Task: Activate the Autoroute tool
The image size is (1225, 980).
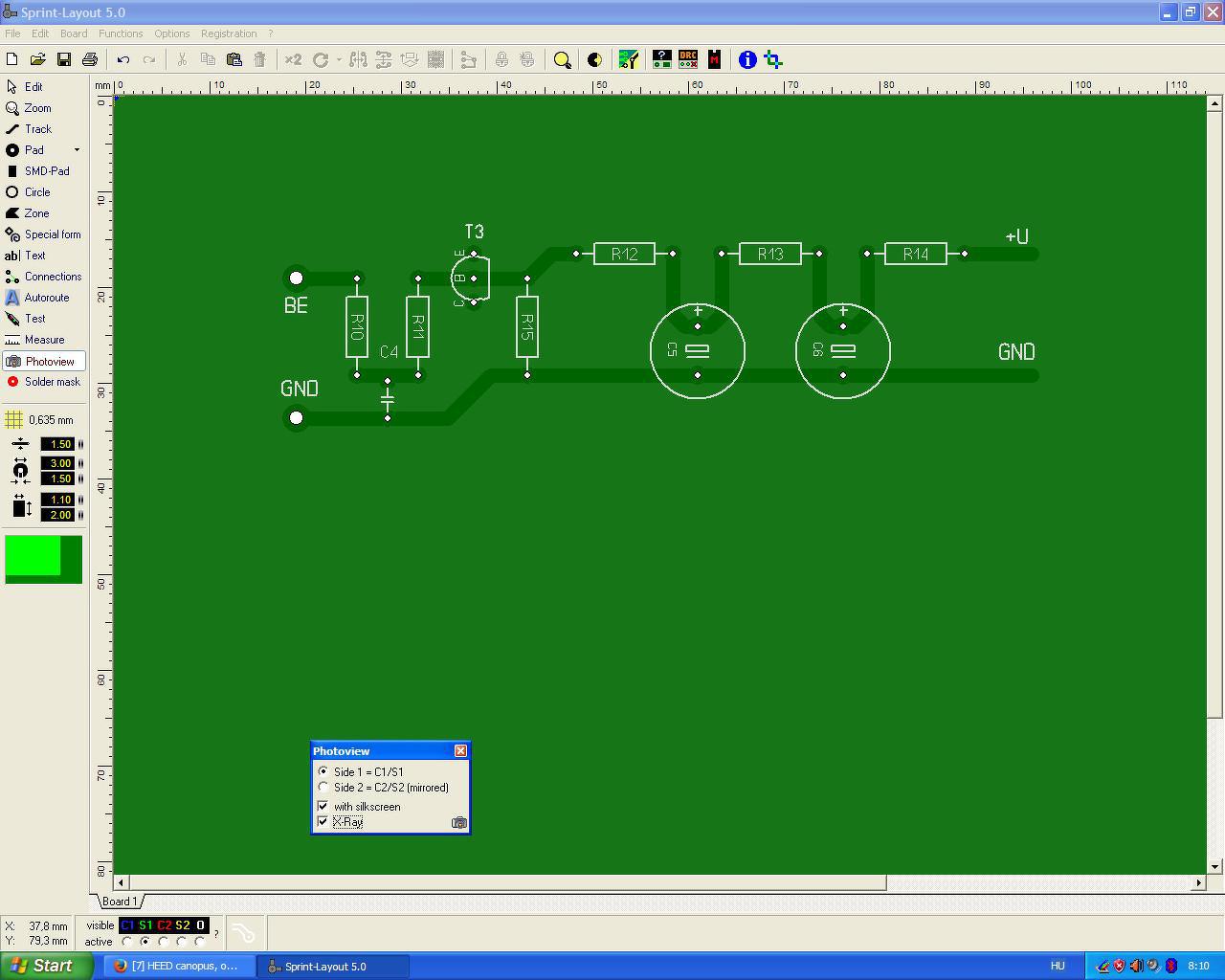Action: 44,298
